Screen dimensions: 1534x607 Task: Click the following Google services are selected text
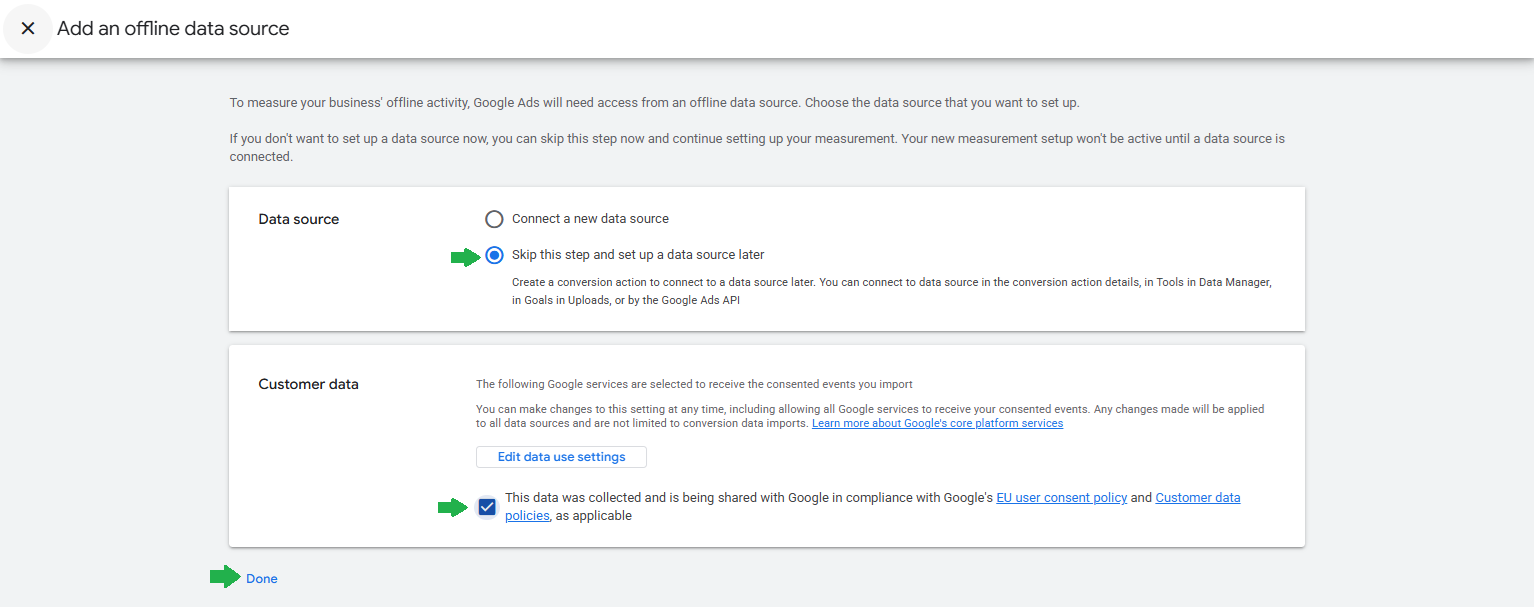click(x=694, y=384)
